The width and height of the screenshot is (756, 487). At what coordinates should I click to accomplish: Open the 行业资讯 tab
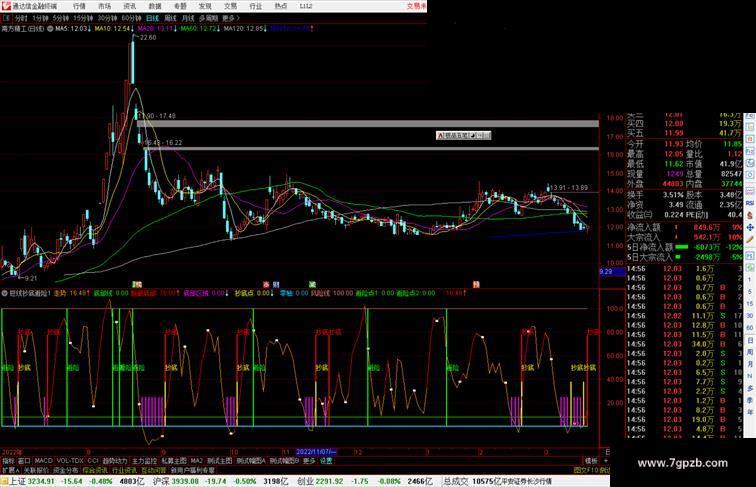tap(124, 471)
